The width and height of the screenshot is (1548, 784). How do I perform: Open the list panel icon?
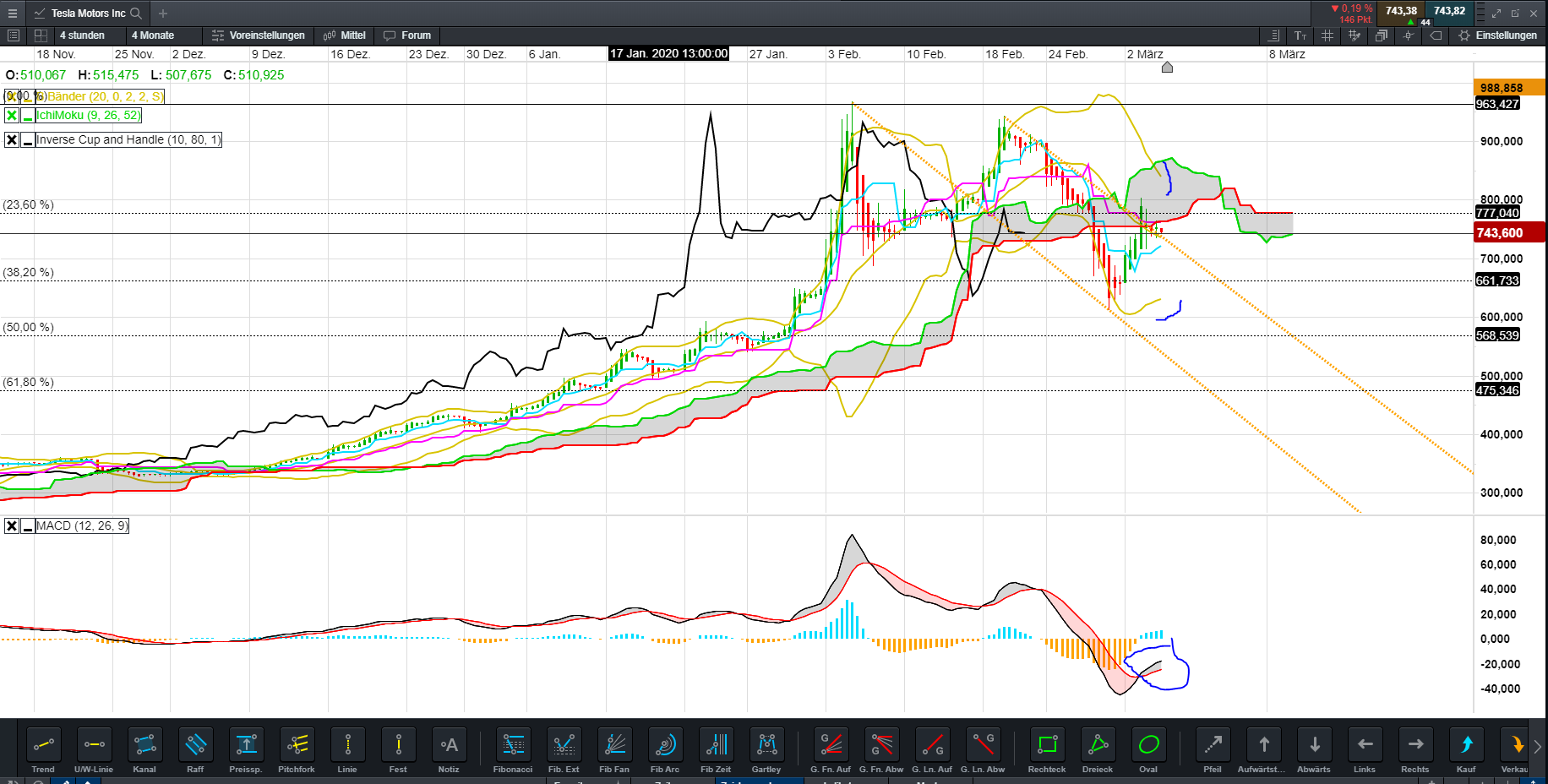pyautogui.click(x=14, y=35)
